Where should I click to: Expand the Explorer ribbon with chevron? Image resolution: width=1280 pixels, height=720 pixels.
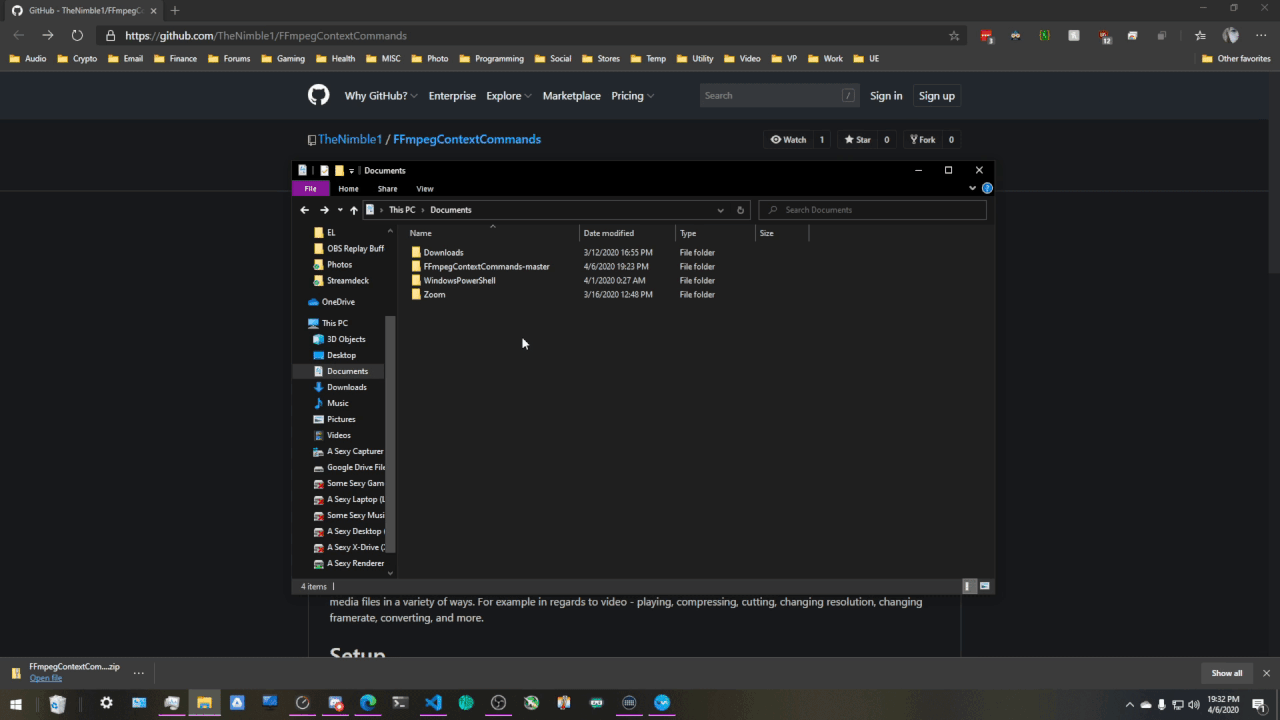(x=972, y=188)
